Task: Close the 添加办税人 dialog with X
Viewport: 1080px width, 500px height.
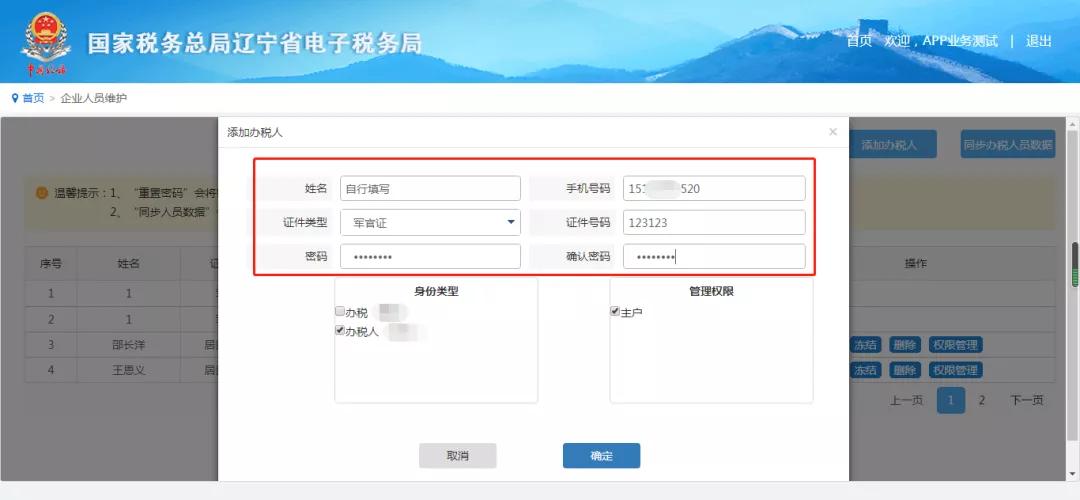Action: [x=833, y=132]
